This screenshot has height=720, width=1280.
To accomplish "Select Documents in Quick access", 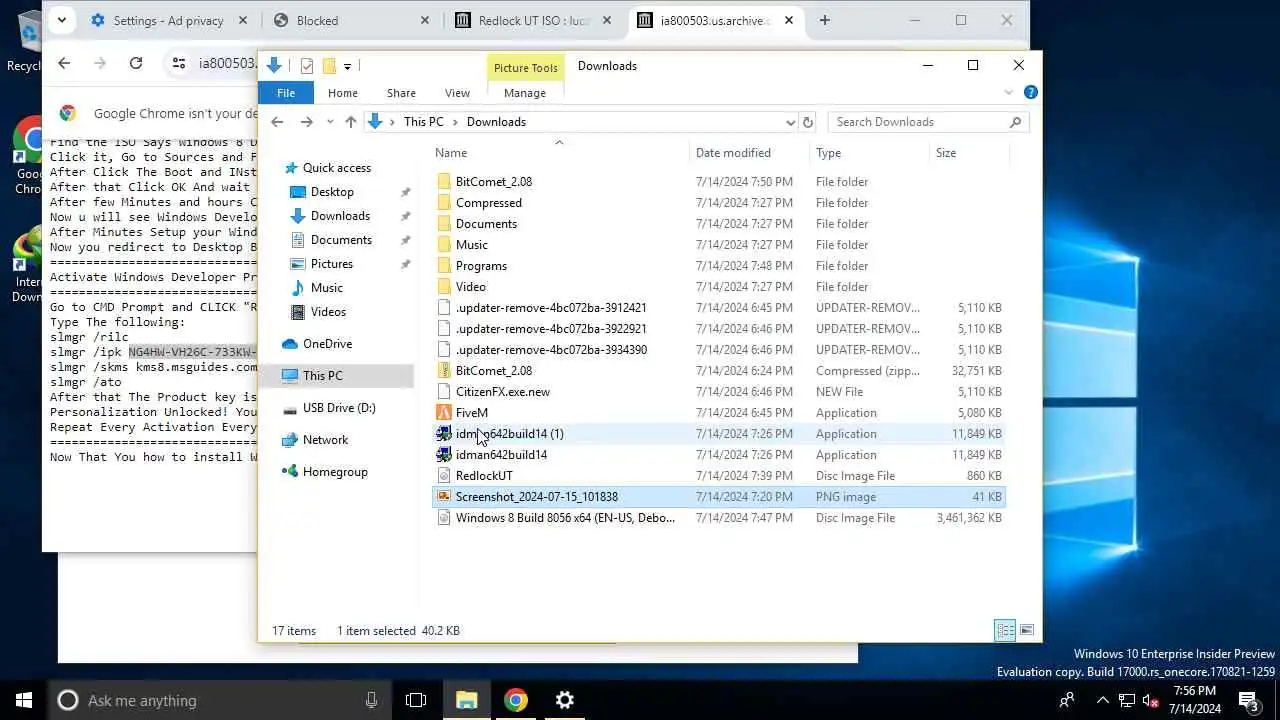I will pos(341,240).
